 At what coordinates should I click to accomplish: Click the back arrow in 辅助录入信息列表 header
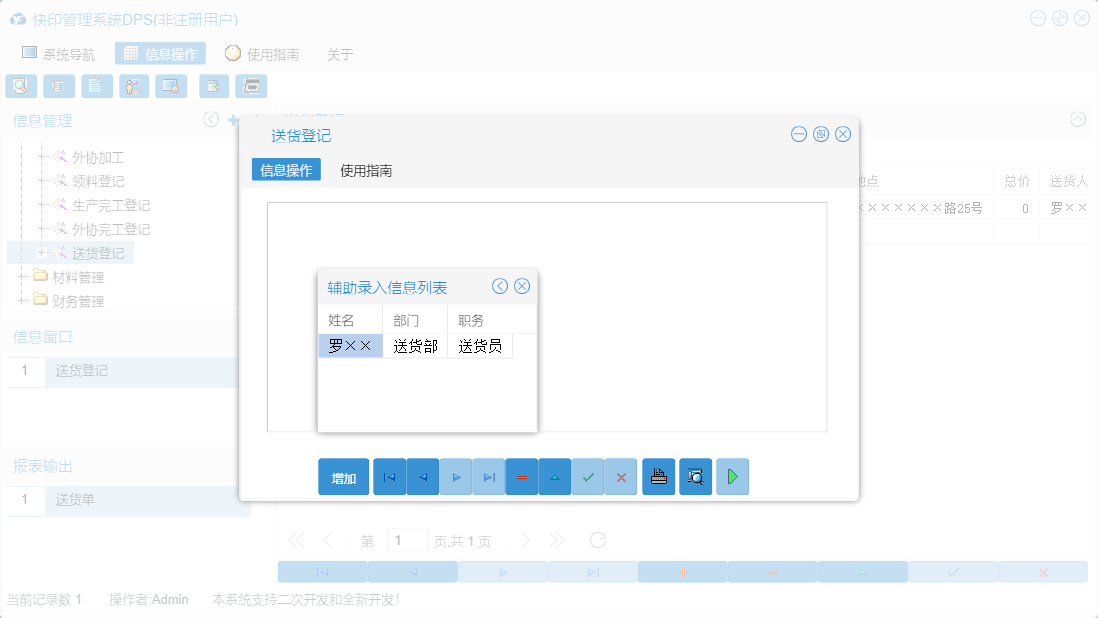point(499,286)
